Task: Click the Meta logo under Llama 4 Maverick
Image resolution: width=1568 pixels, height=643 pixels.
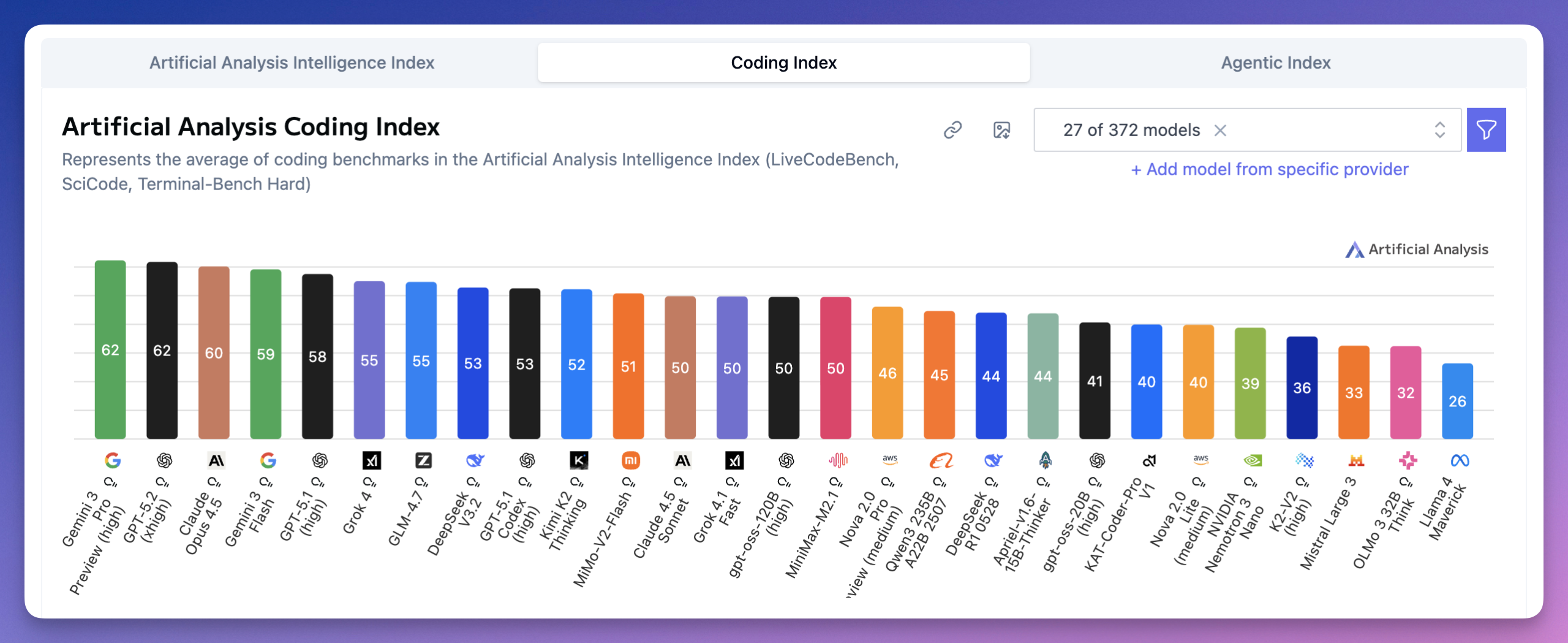Action: 1460,460
